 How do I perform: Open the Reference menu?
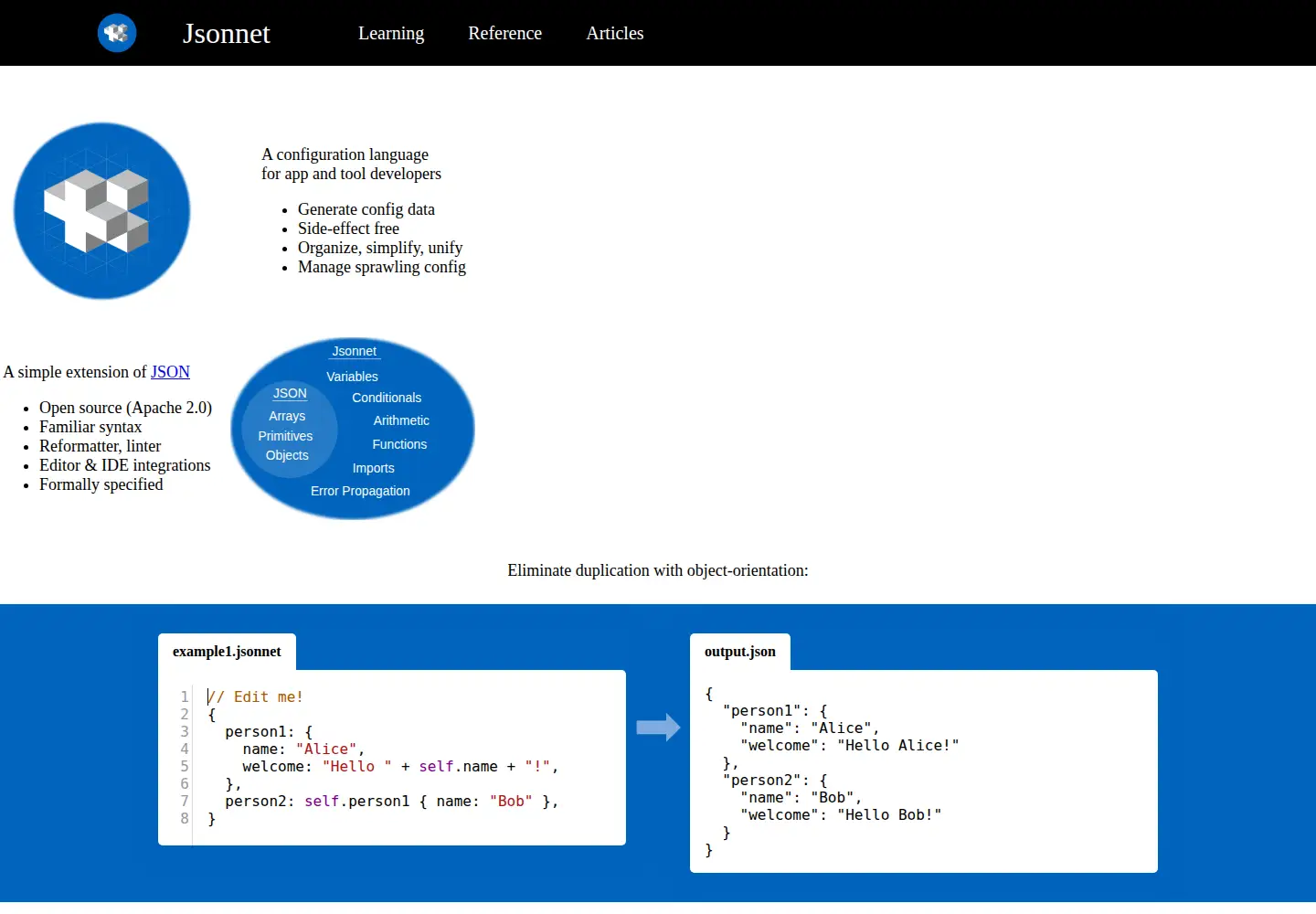point(505,33)
